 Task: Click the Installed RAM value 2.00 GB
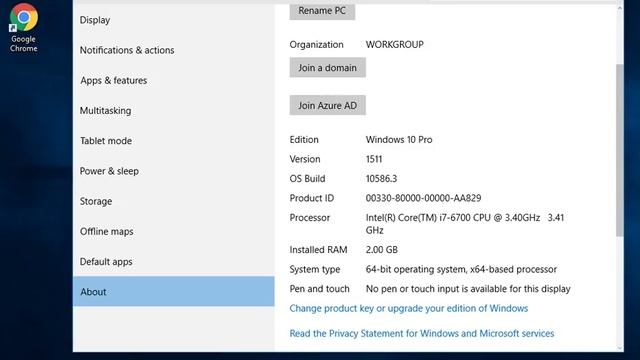click(x=382, y=250)
